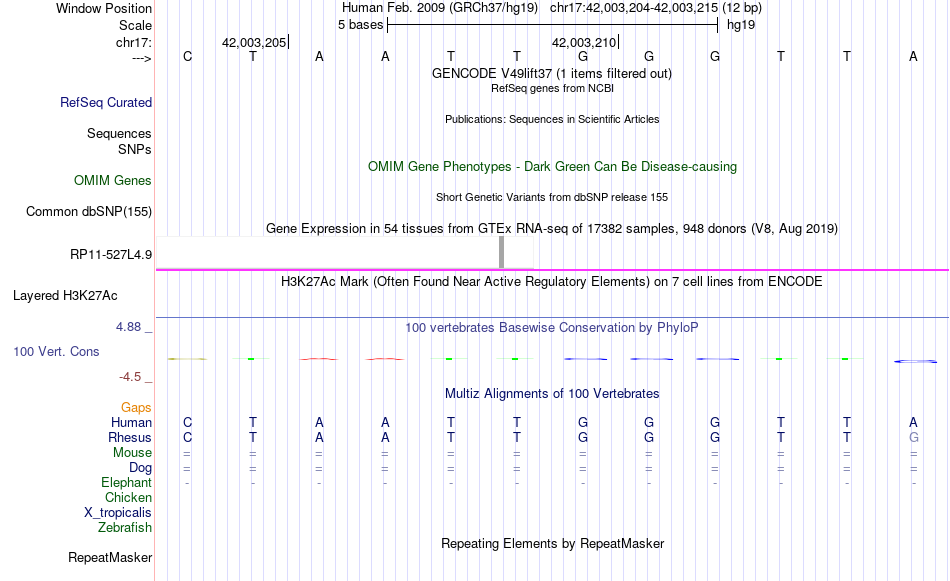
Task: Open Publications: Sequences in Scientific Articles title
Action: point(552,119)
